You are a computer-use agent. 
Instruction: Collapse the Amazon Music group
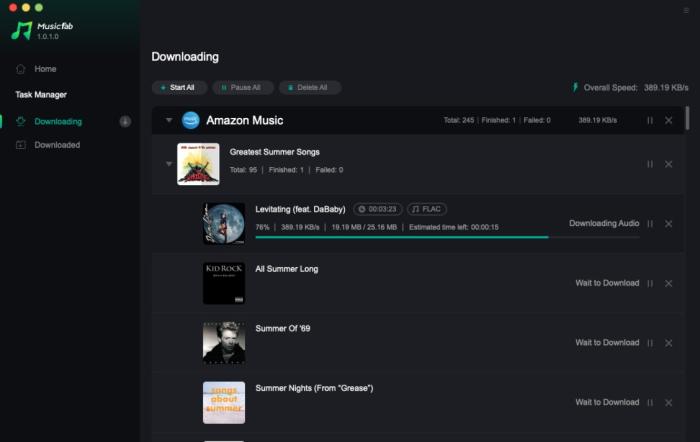tap(169, 120)
